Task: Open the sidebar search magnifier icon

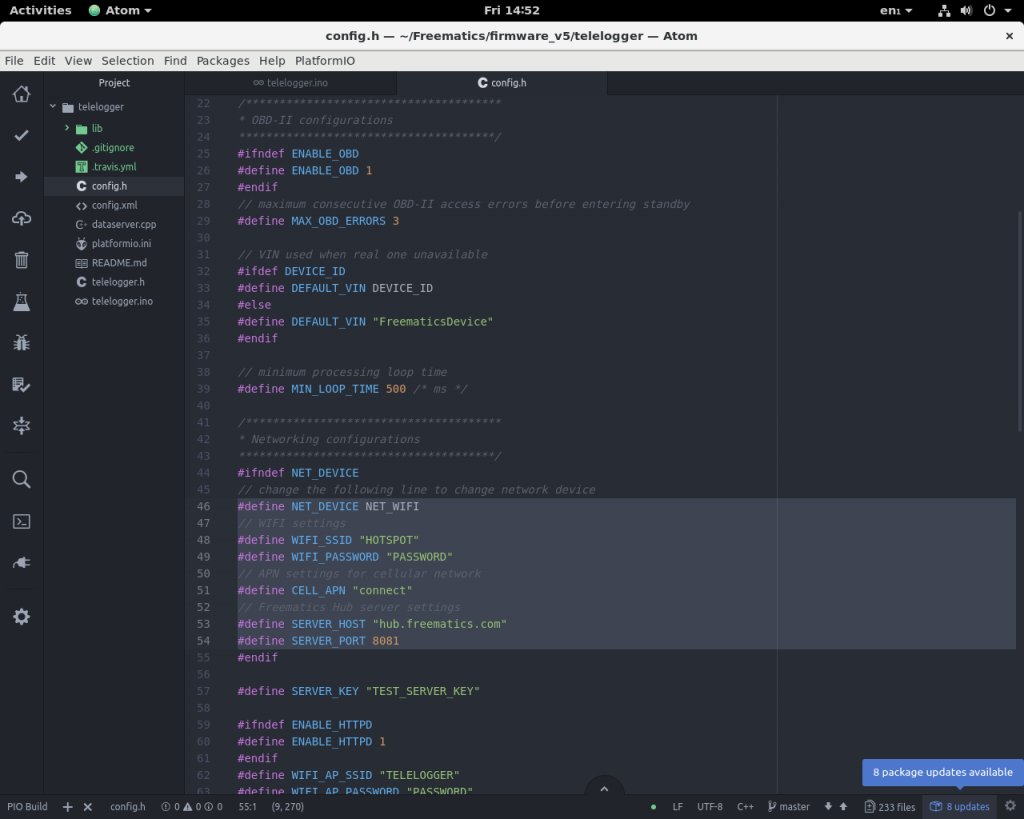Action: [21, 479]
